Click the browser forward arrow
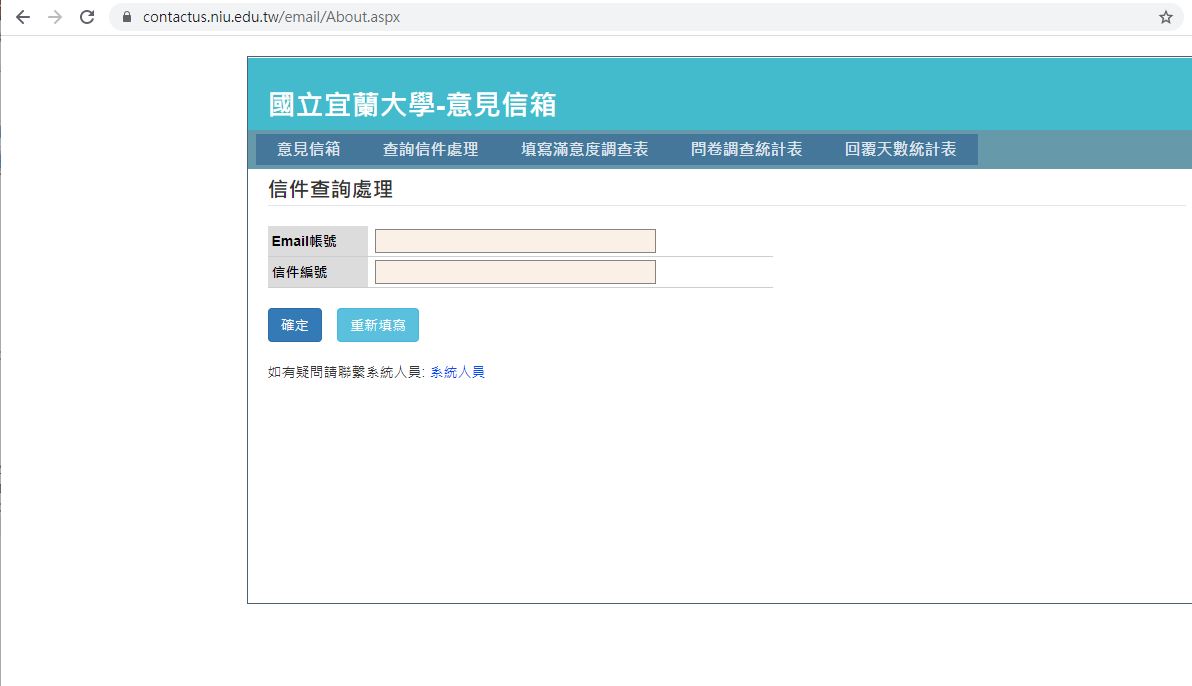 (x=55, y=17)
